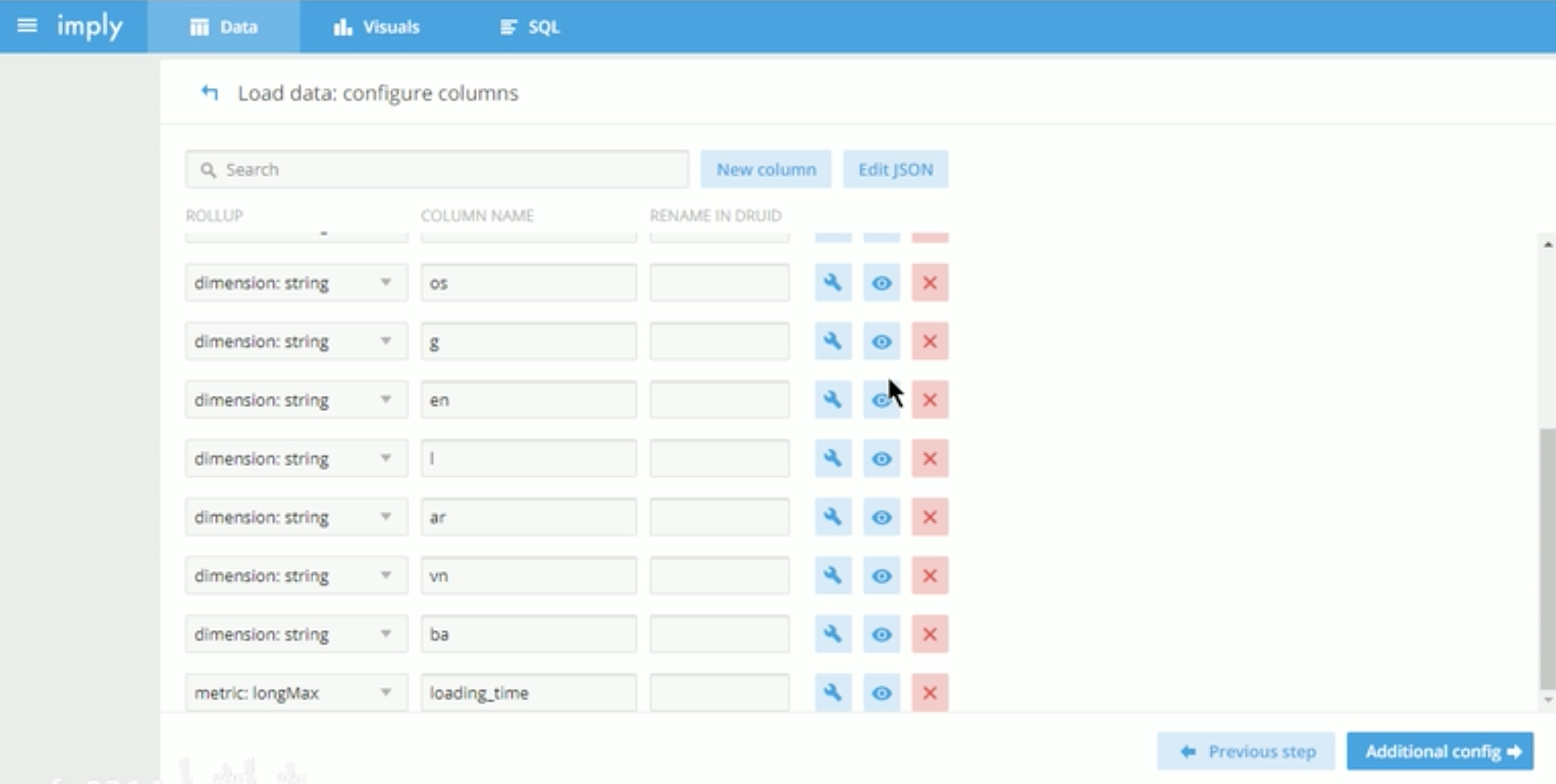The height and width of the screenshot is (784, 1556).
Task: Proceed with Additional config button
Action: (1440, 751)
